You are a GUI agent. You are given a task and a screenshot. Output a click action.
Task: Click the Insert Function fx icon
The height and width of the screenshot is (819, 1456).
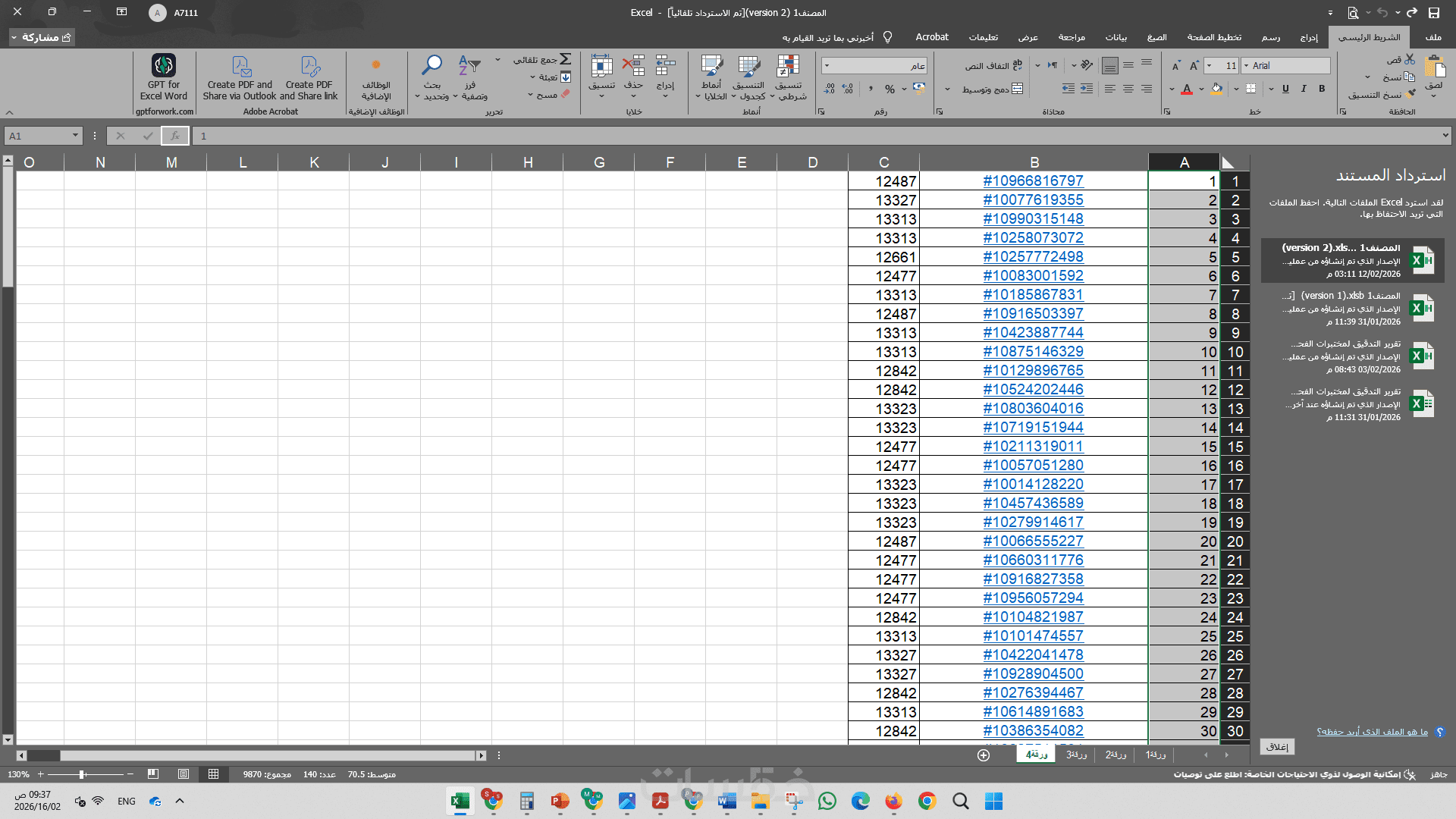(x=175, y=136)
